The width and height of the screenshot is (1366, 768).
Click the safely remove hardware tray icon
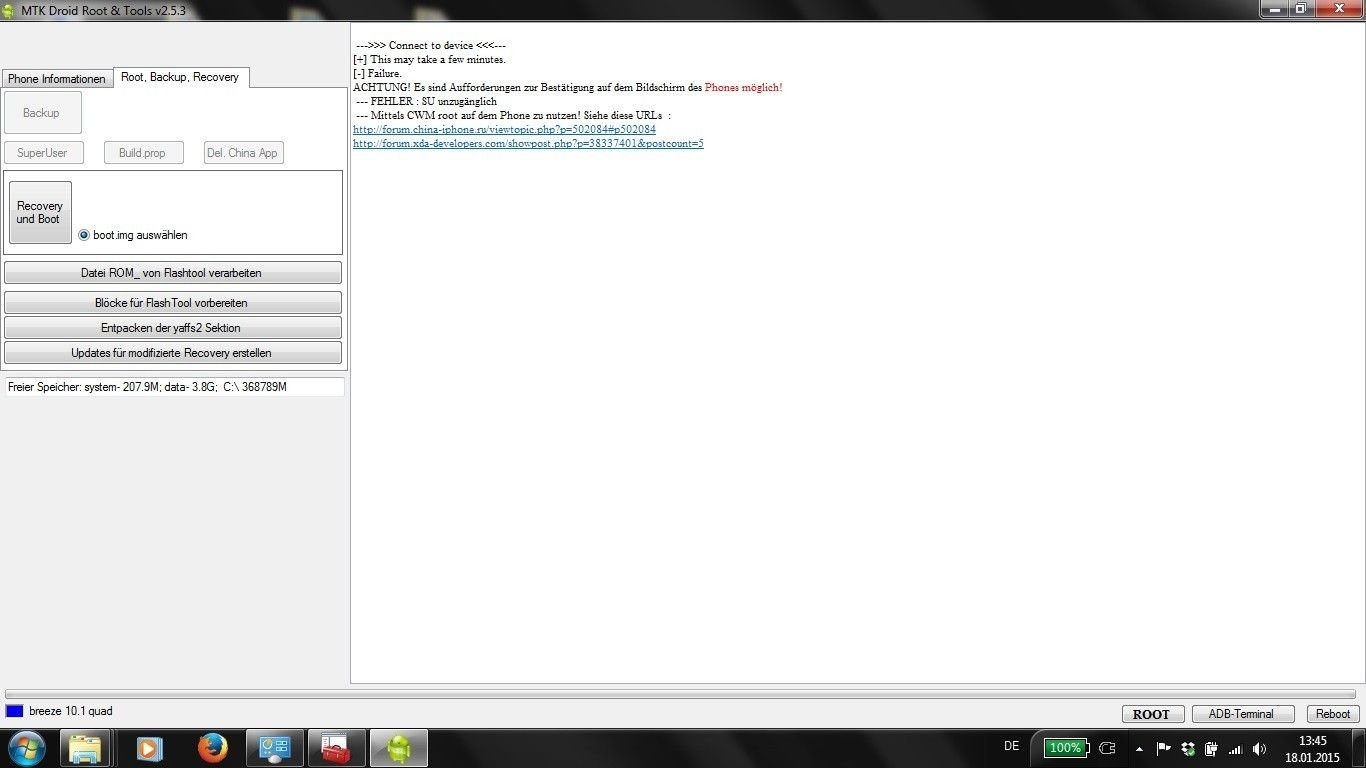click(1211, 748)
